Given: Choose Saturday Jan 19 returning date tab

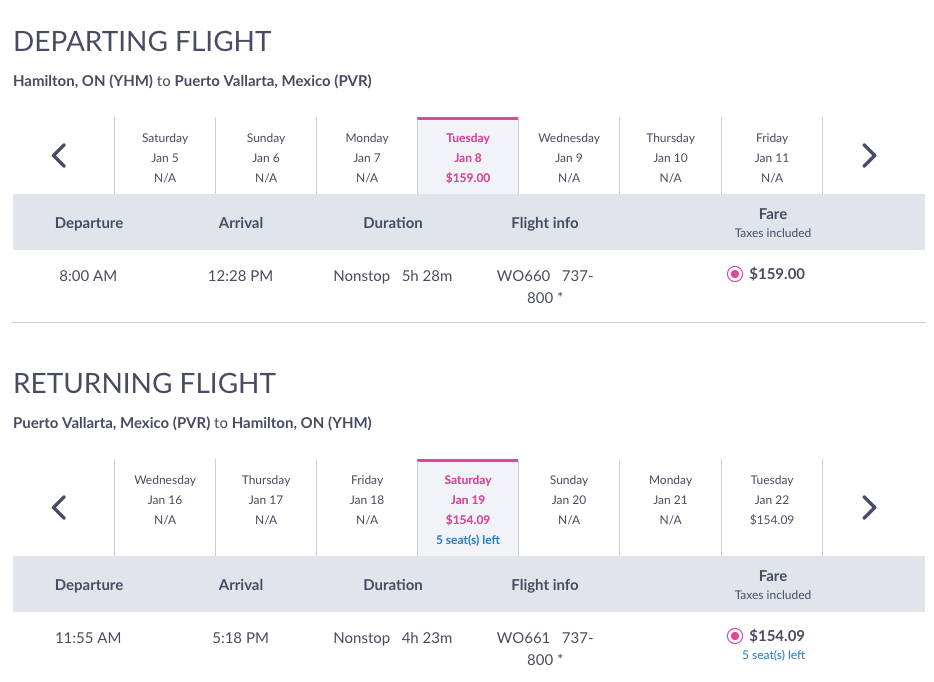Looking at the screenshot, I should [468, 508].
